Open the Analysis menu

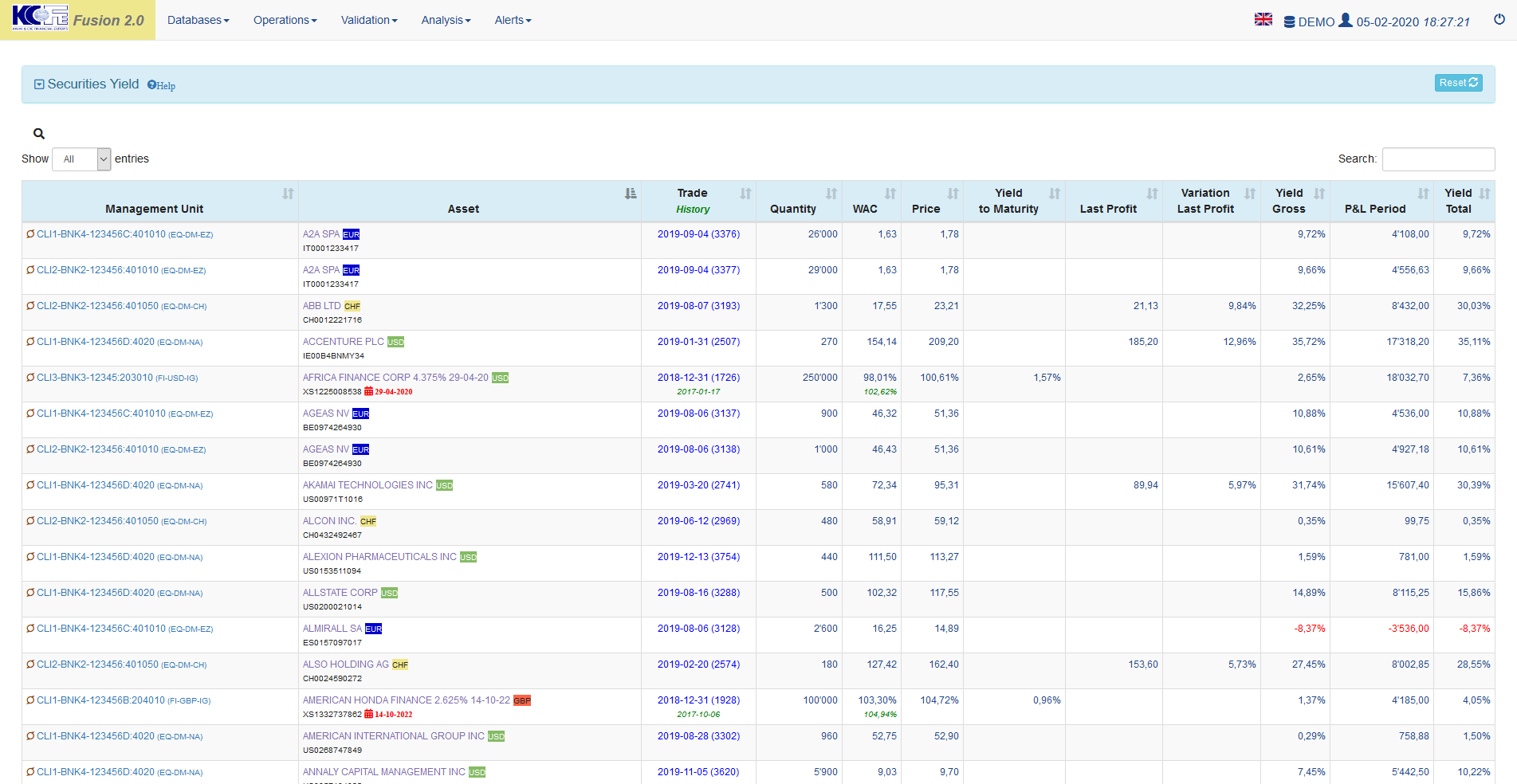point(446,20)
